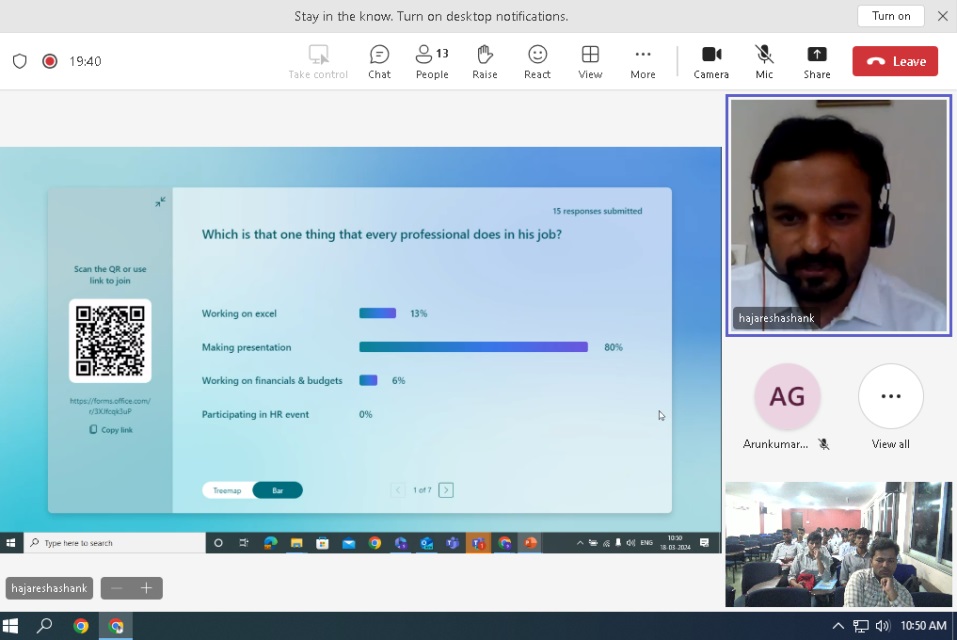This screenshot has height=640, width=957.
Task: Click the shared screen's Start button
Action: click(x=11, y=542)
